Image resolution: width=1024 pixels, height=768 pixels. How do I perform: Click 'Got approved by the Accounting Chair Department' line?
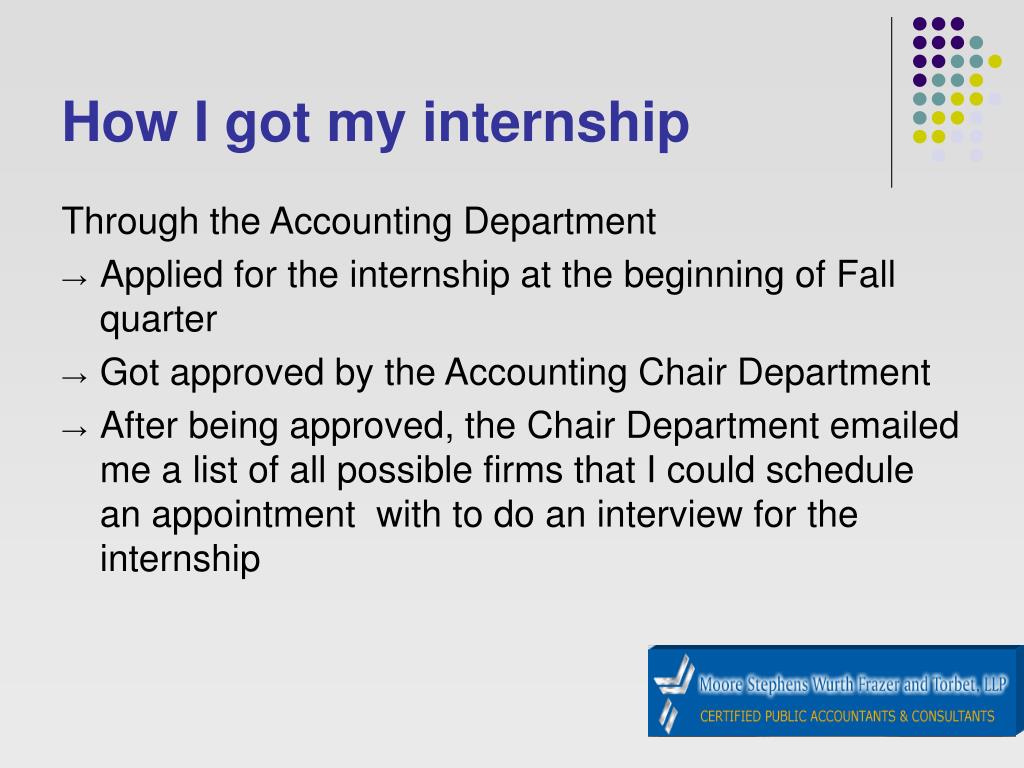click(x=515, y=374)
